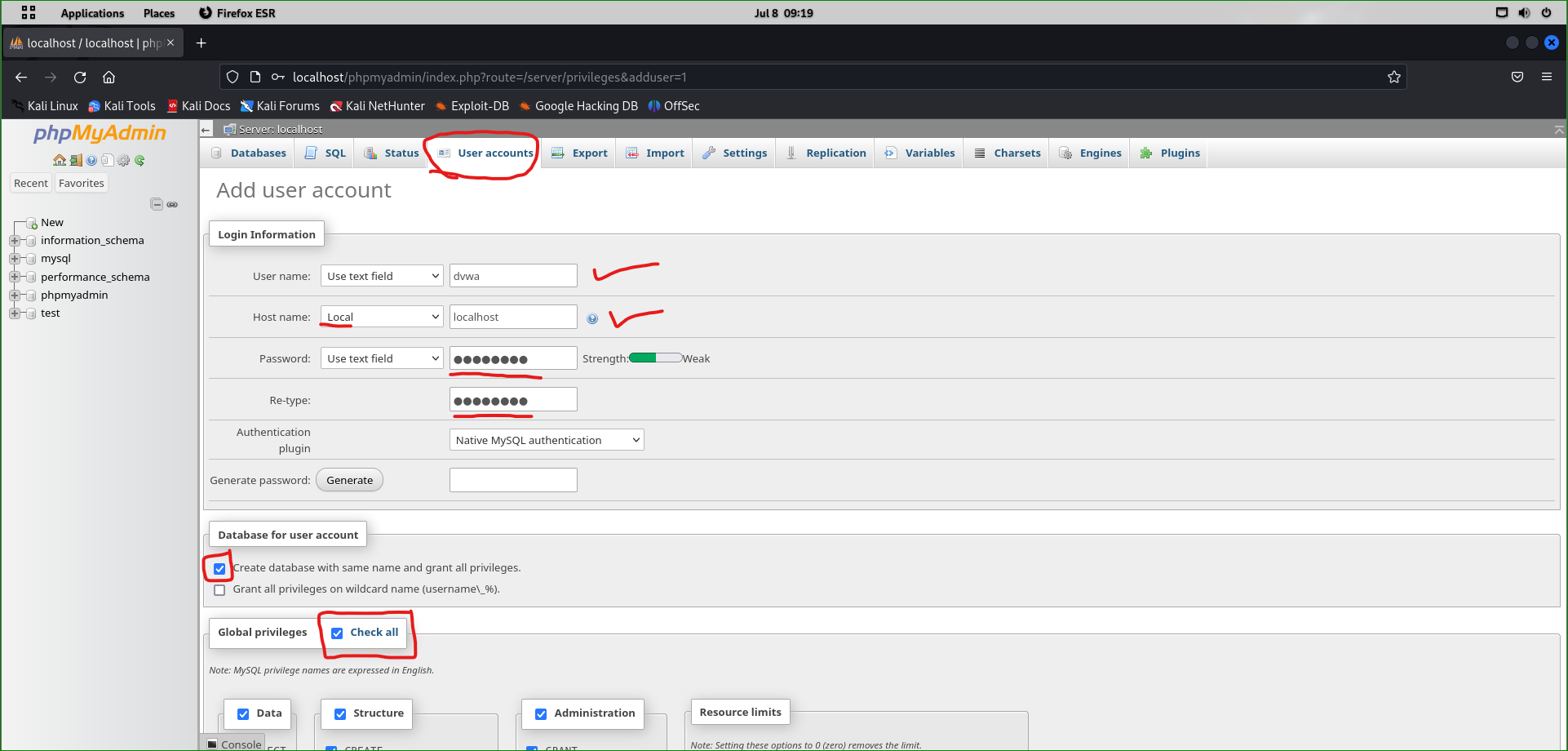Click the Re-type password field
This screenshot has height=751, width=1568.
coord(513,400)
